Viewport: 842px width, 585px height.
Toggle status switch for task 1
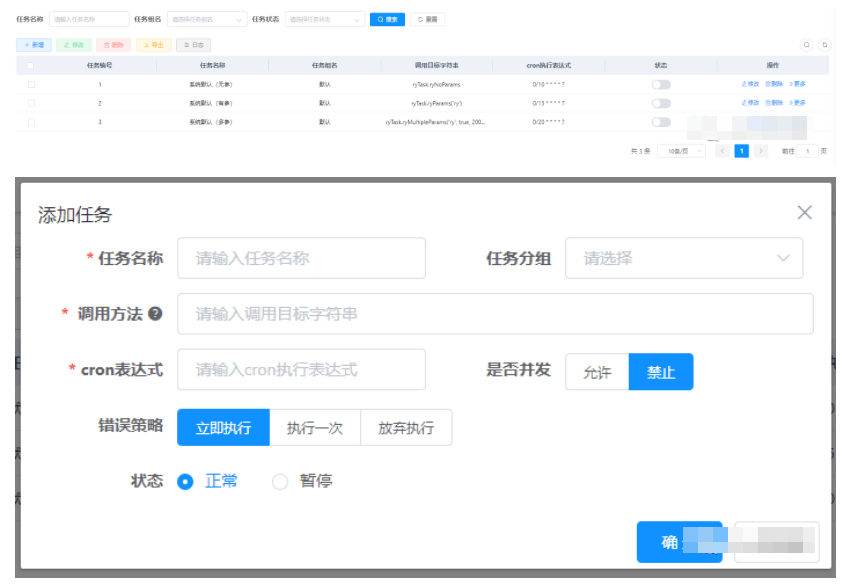[661, 84]
